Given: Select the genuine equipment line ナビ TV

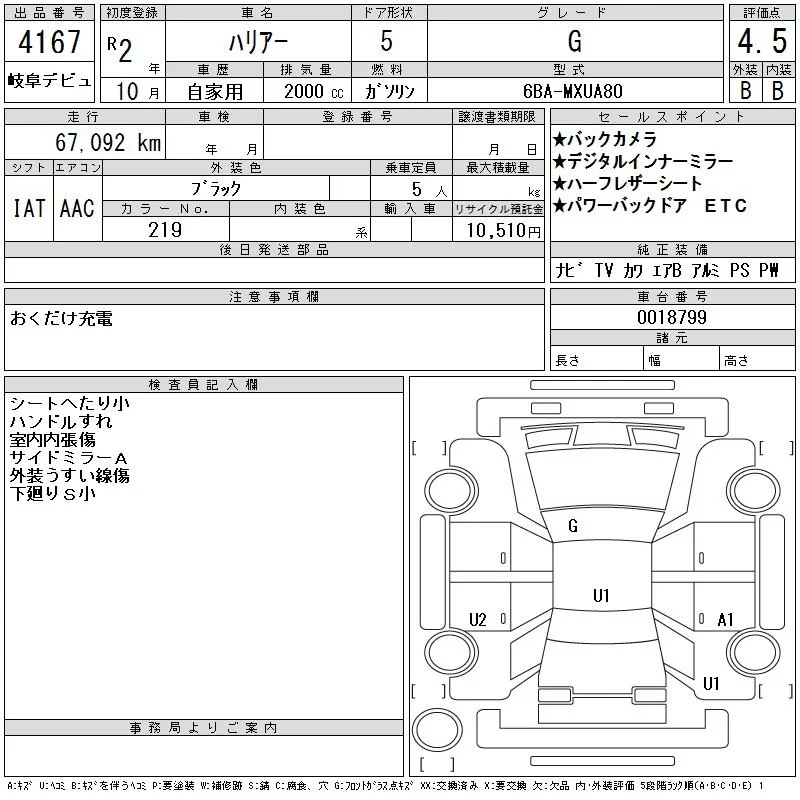Looking at the screenshot, I should tap(667, 269).
